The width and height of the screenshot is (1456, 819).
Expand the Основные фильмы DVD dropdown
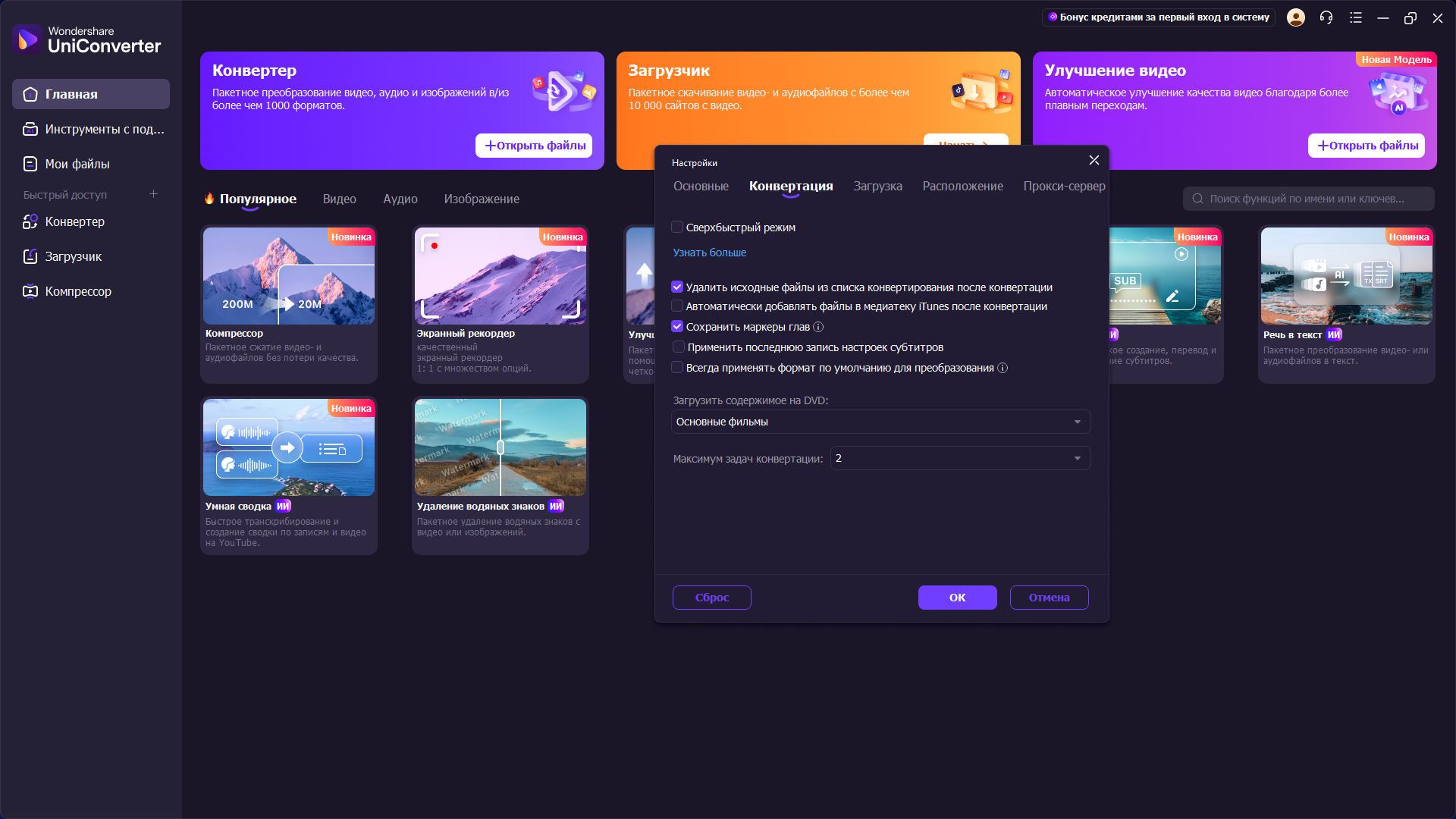pos(880,422)
